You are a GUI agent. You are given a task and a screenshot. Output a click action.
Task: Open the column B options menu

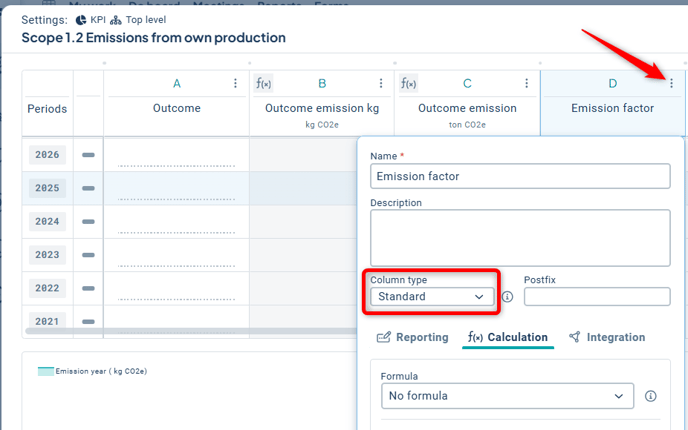point(381,84)
